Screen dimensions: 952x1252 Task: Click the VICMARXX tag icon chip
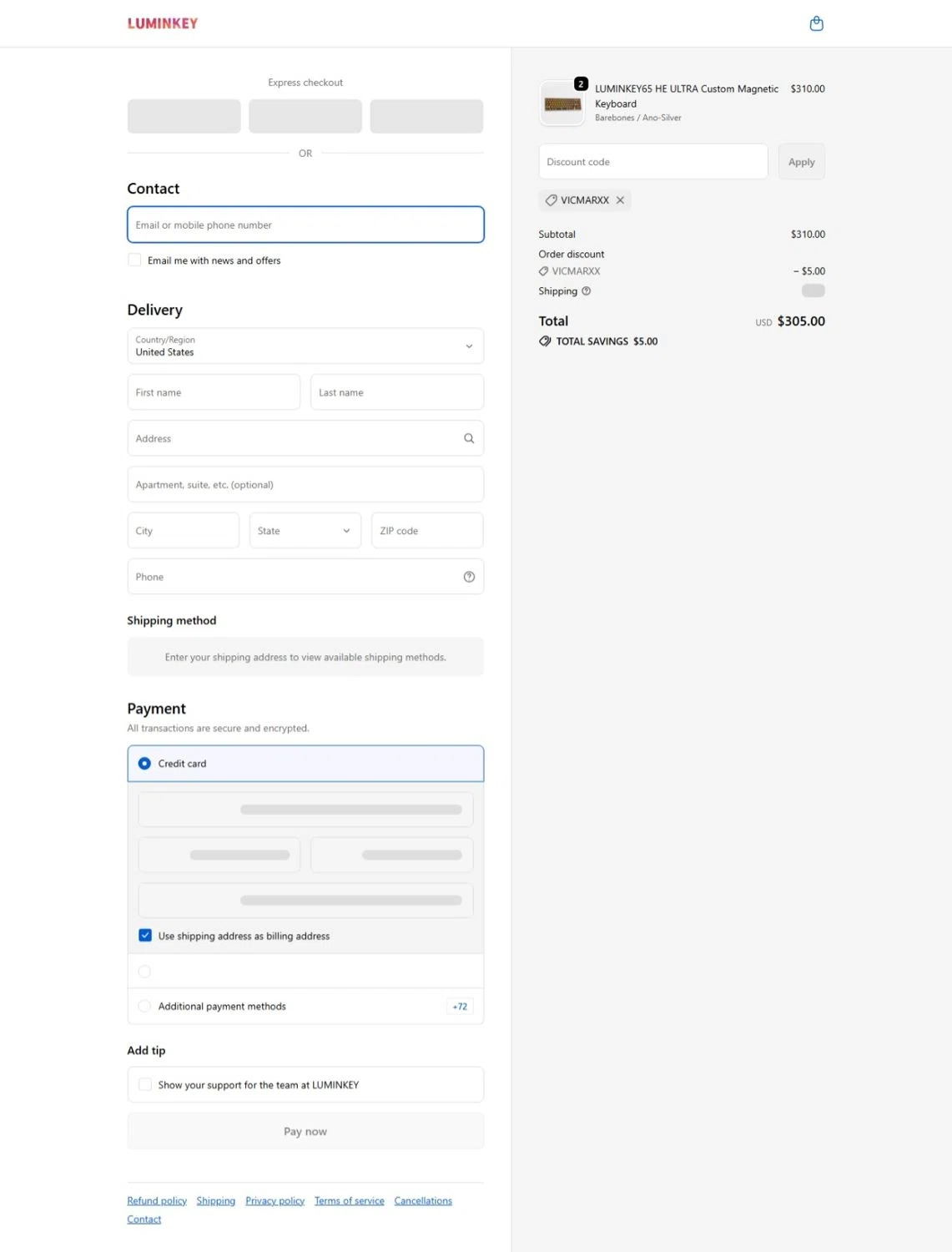(584, 200)
